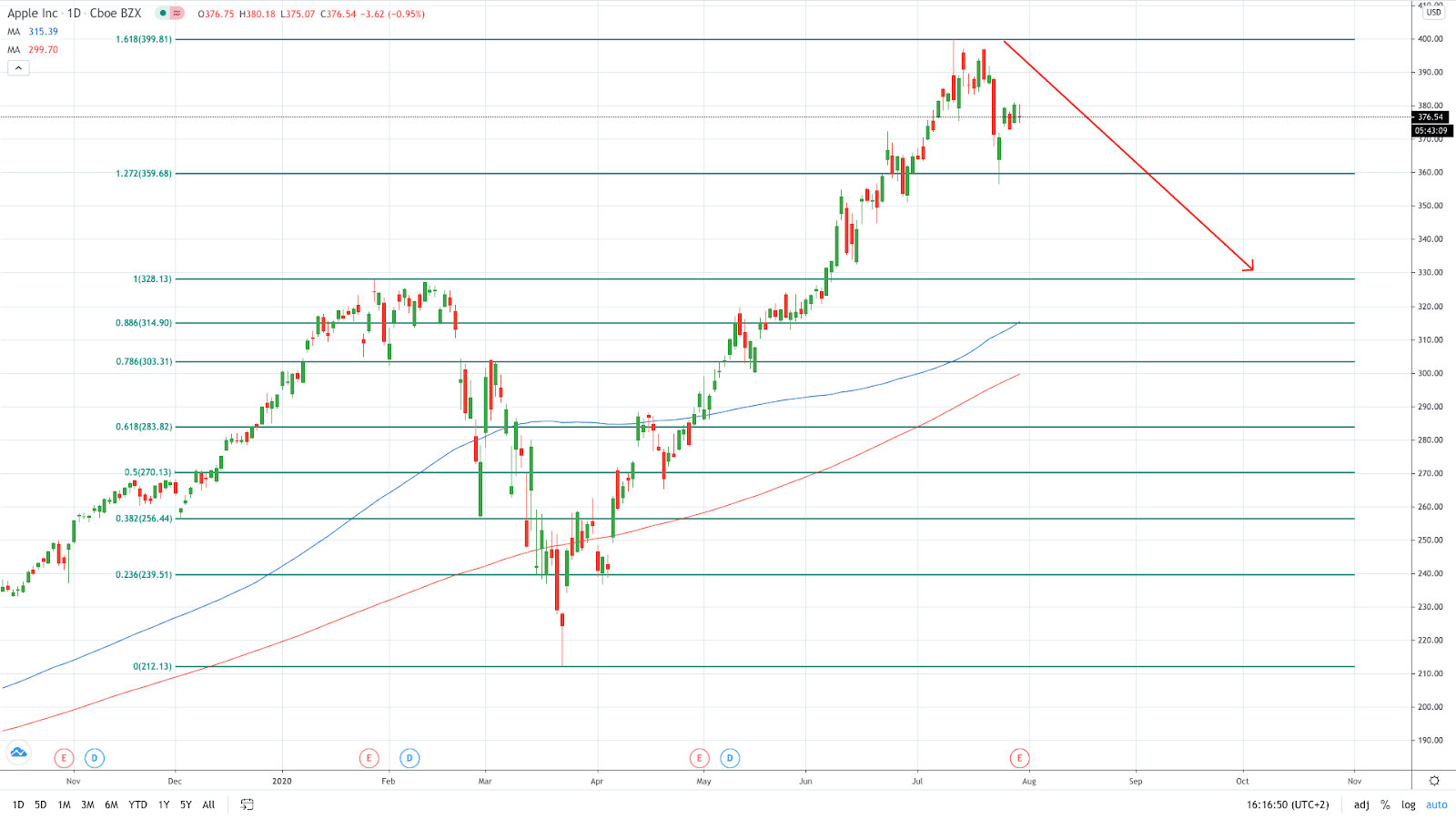Open the Go to Date calendar icon
The image size is (1456, 819).
246,804
